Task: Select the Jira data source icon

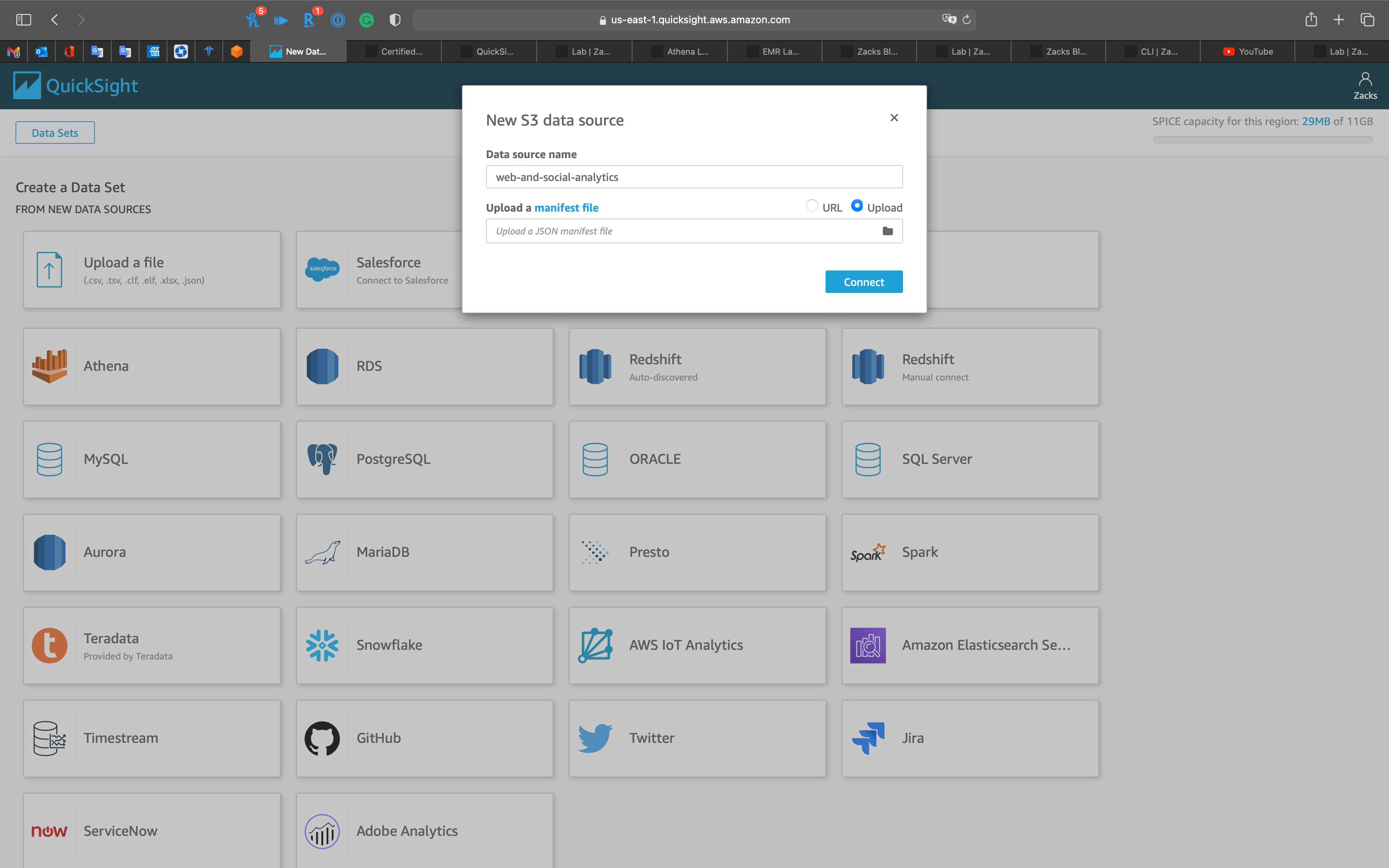Action: 868,738
